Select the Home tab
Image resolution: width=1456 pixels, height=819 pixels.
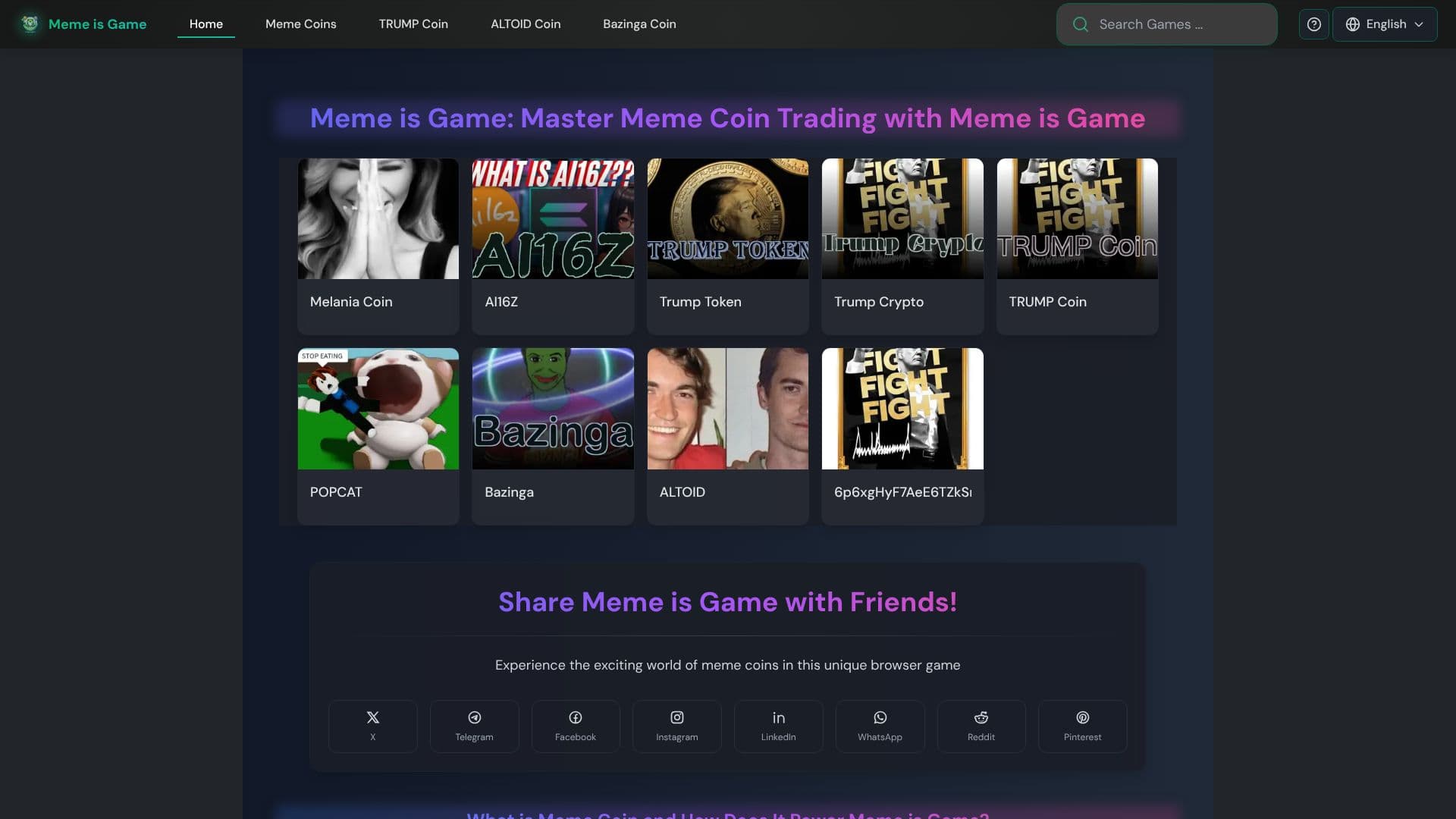pos(206,24)
